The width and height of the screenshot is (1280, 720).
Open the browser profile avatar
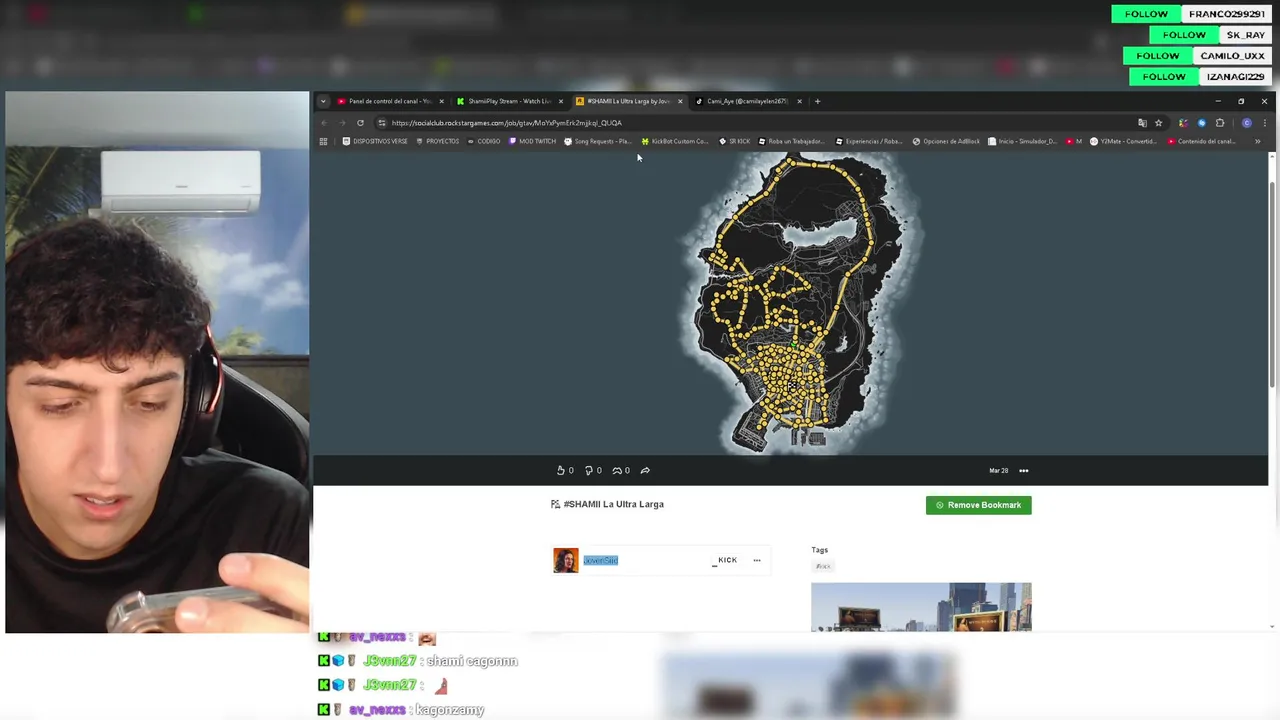1246,123
